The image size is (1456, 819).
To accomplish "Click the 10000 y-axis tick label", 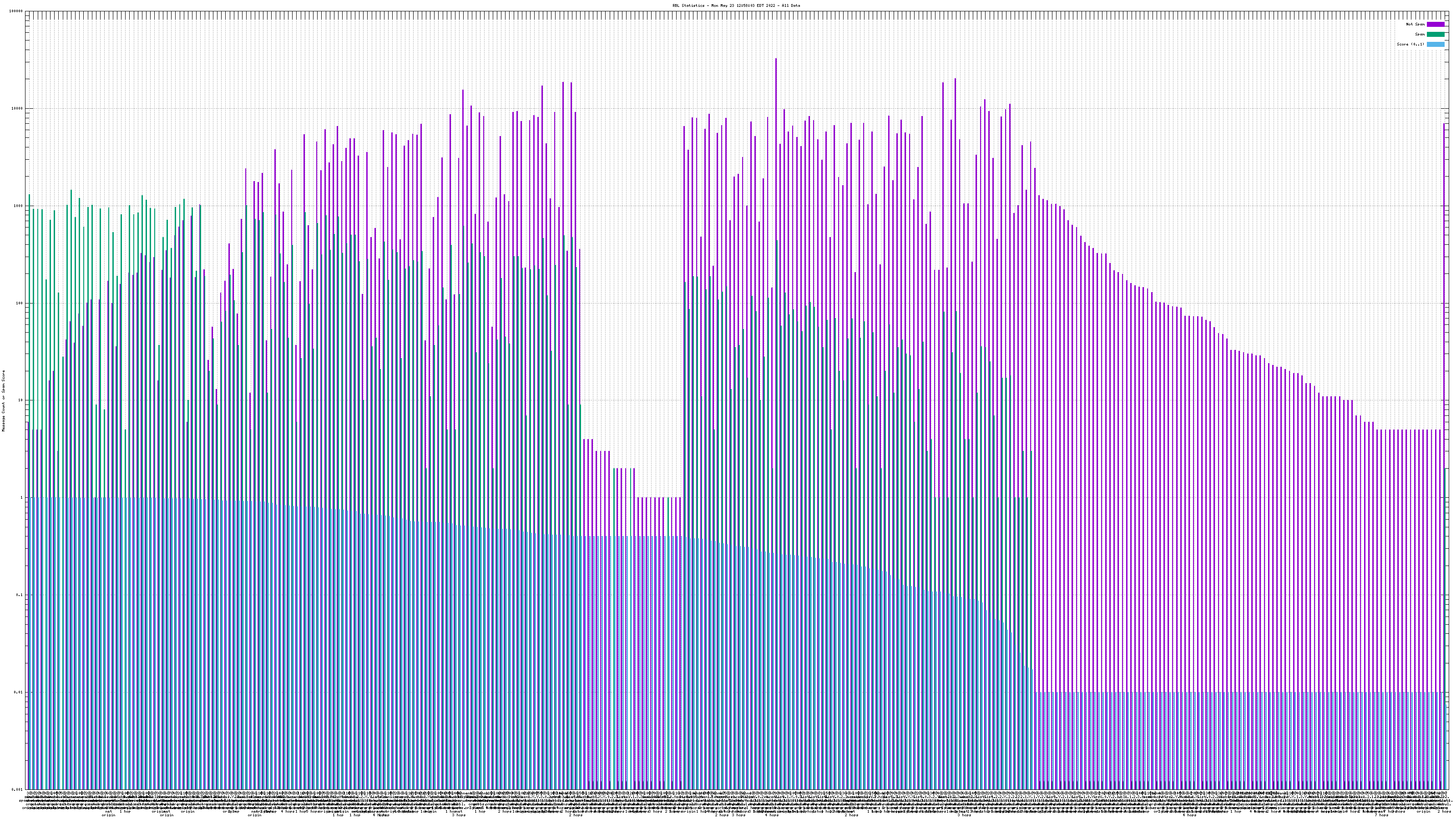I will (x=17, y=109).
